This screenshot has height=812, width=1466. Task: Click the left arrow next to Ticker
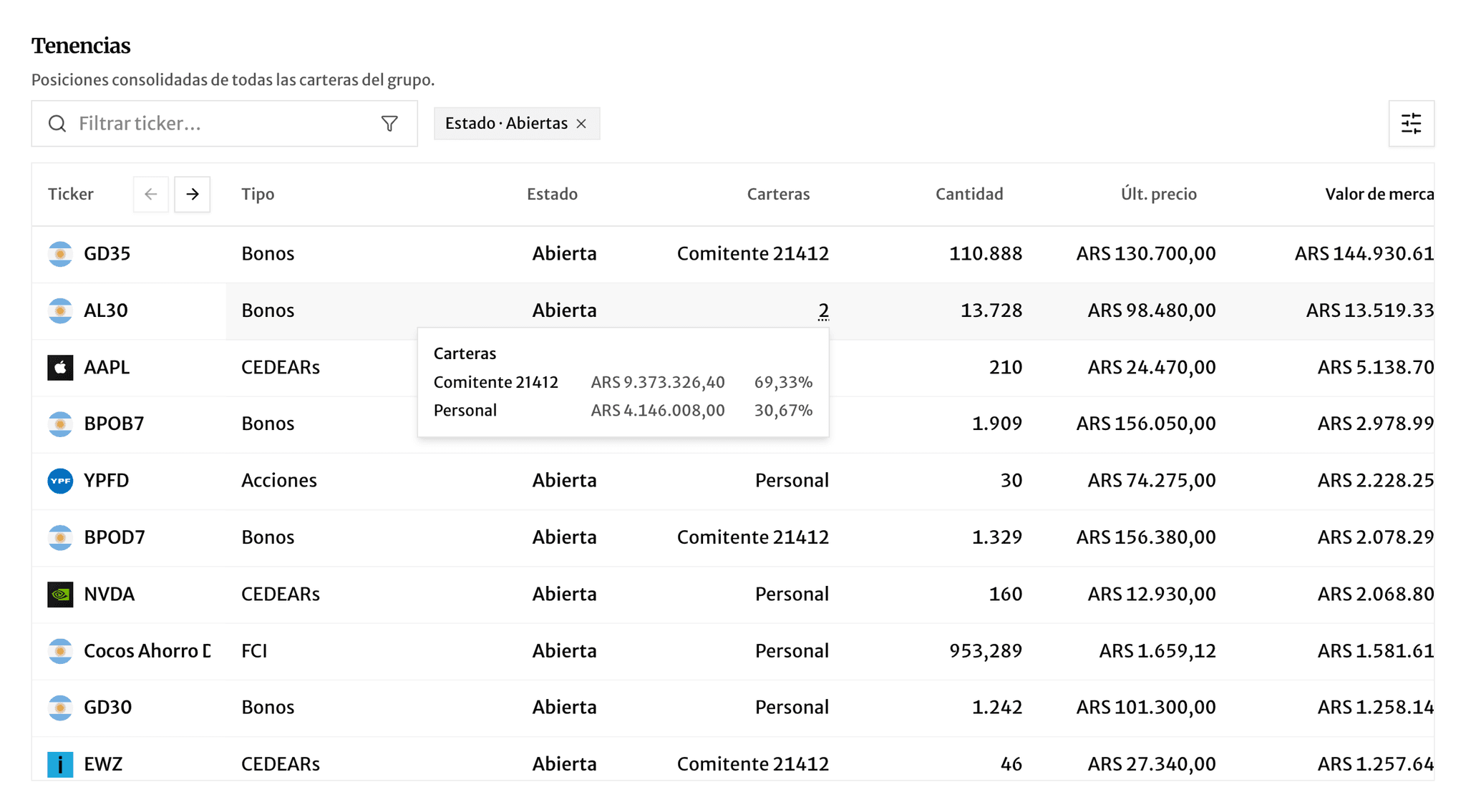coord(151,194)
